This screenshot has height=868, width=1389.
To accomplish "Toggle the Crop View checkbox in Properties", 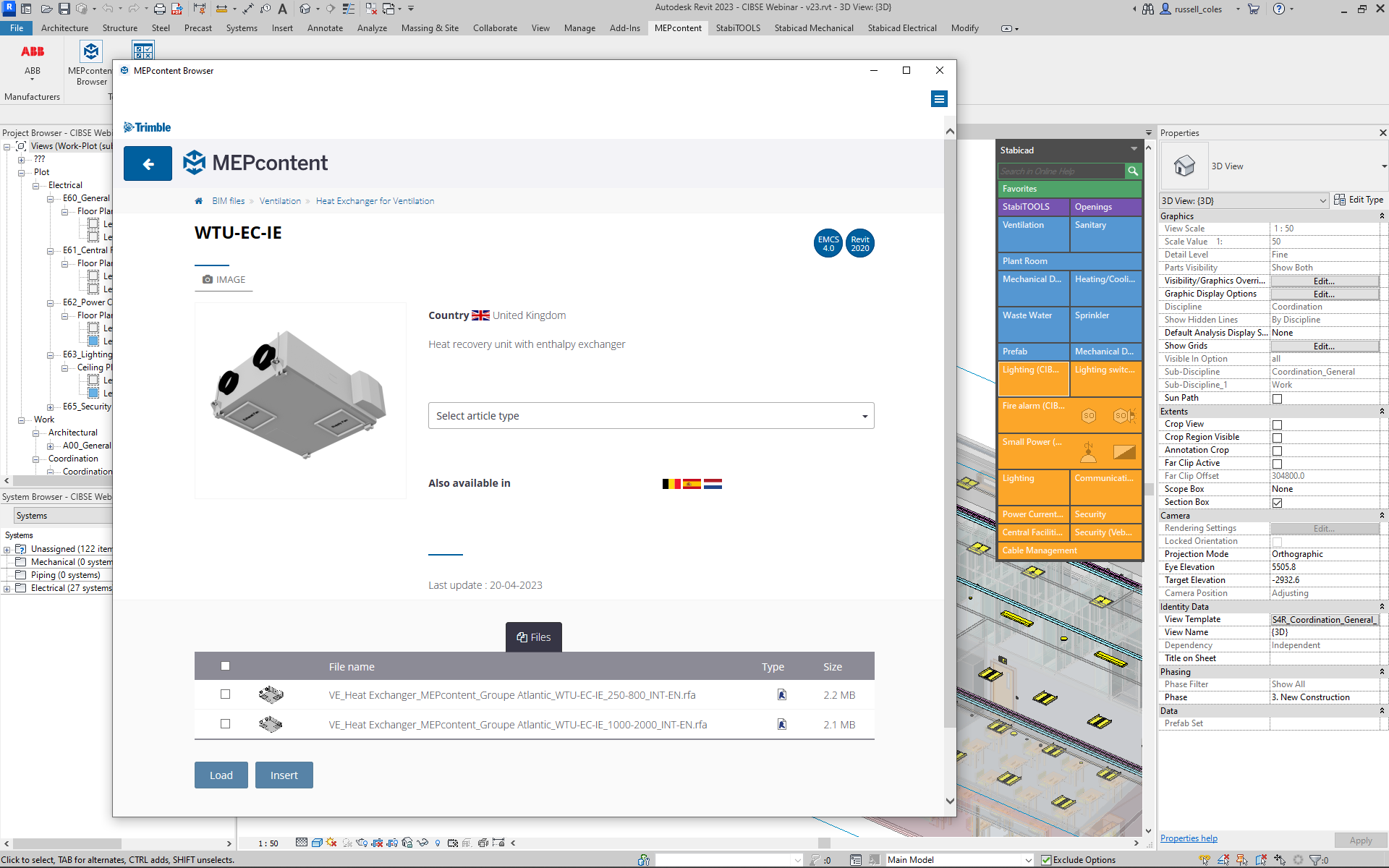I will [1277, 425].
